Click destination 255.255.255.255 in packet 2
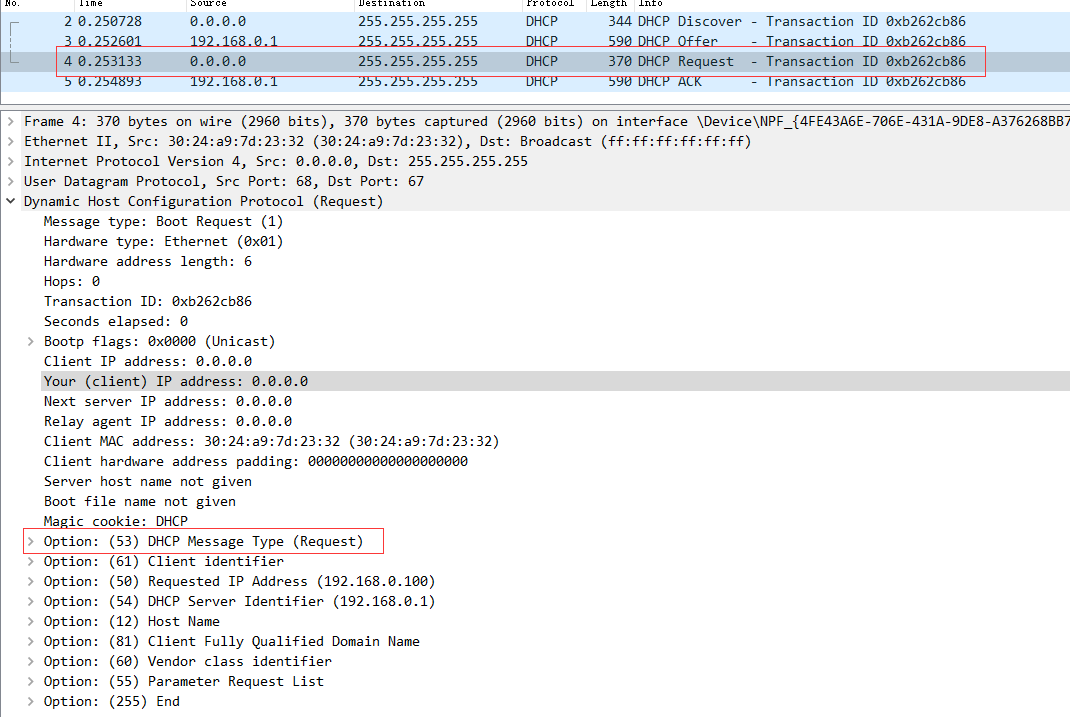The height and width of the screenshot is (717, 1070). coord(418,22)
